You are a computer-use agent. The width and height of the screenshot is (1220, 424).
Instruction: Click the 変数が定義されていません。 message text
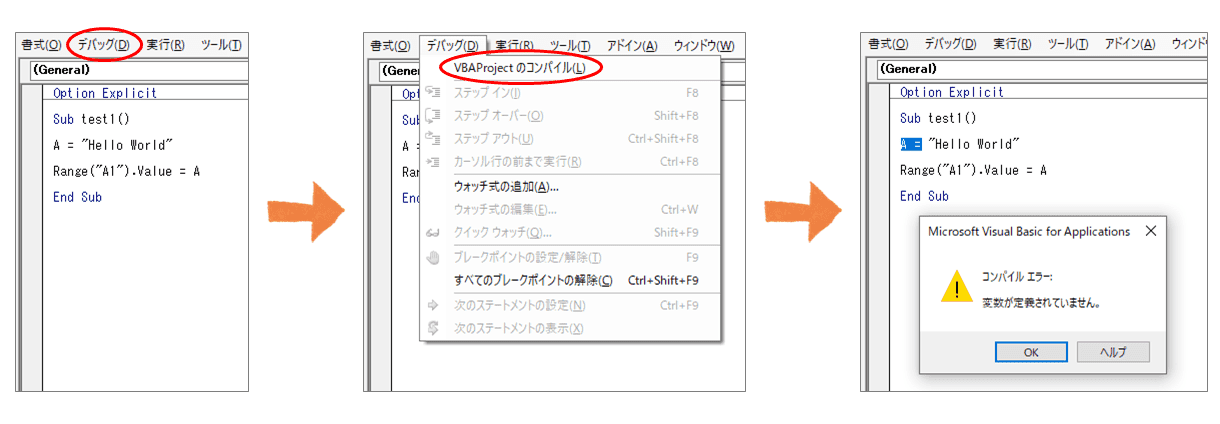coord(1041,302)
